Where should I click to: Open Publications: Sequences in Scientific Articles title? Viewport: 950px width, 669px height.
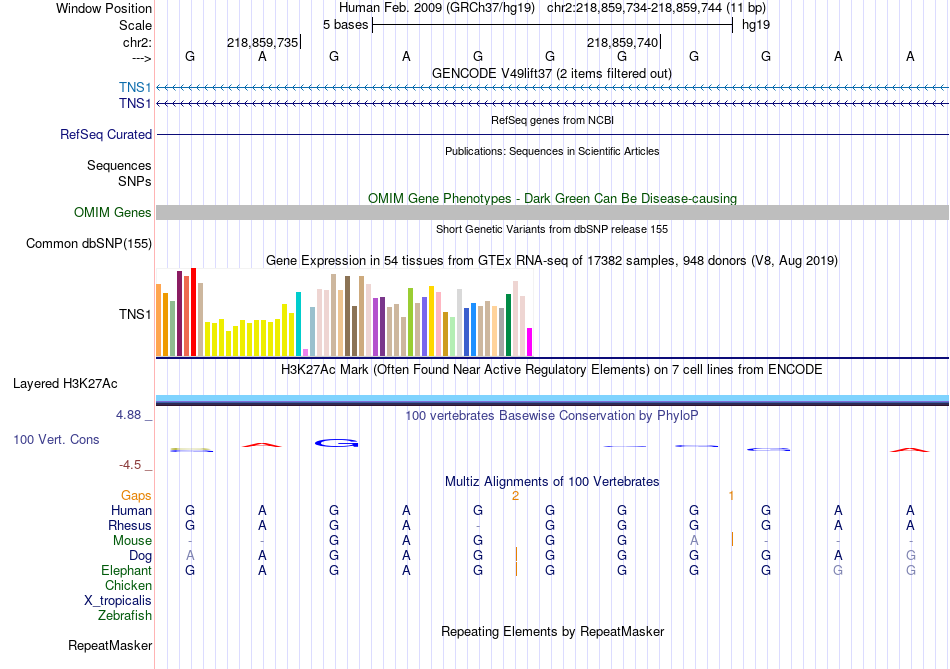(552, 151)
